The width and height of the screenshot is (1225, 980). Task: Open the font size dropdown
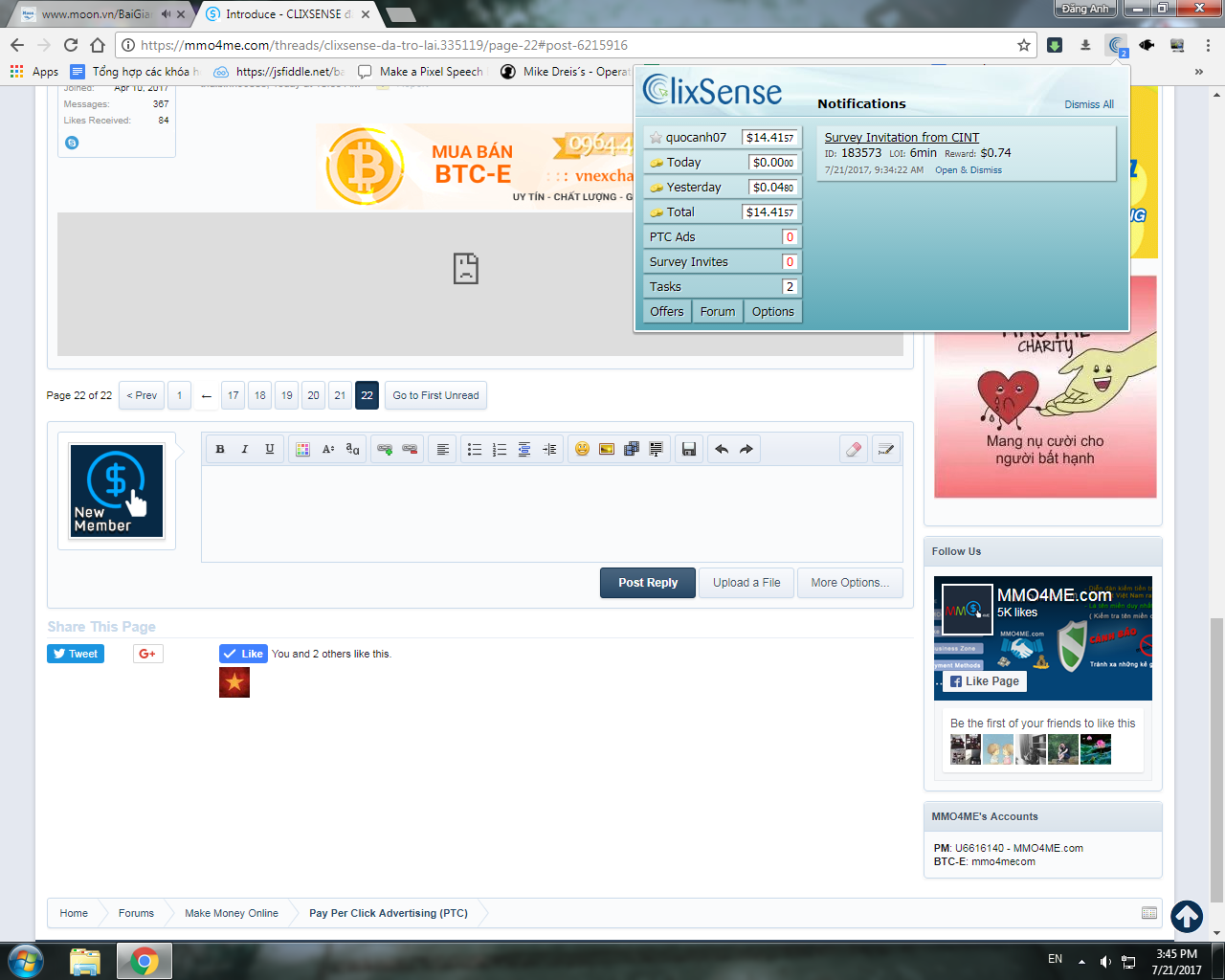point(327,449)
